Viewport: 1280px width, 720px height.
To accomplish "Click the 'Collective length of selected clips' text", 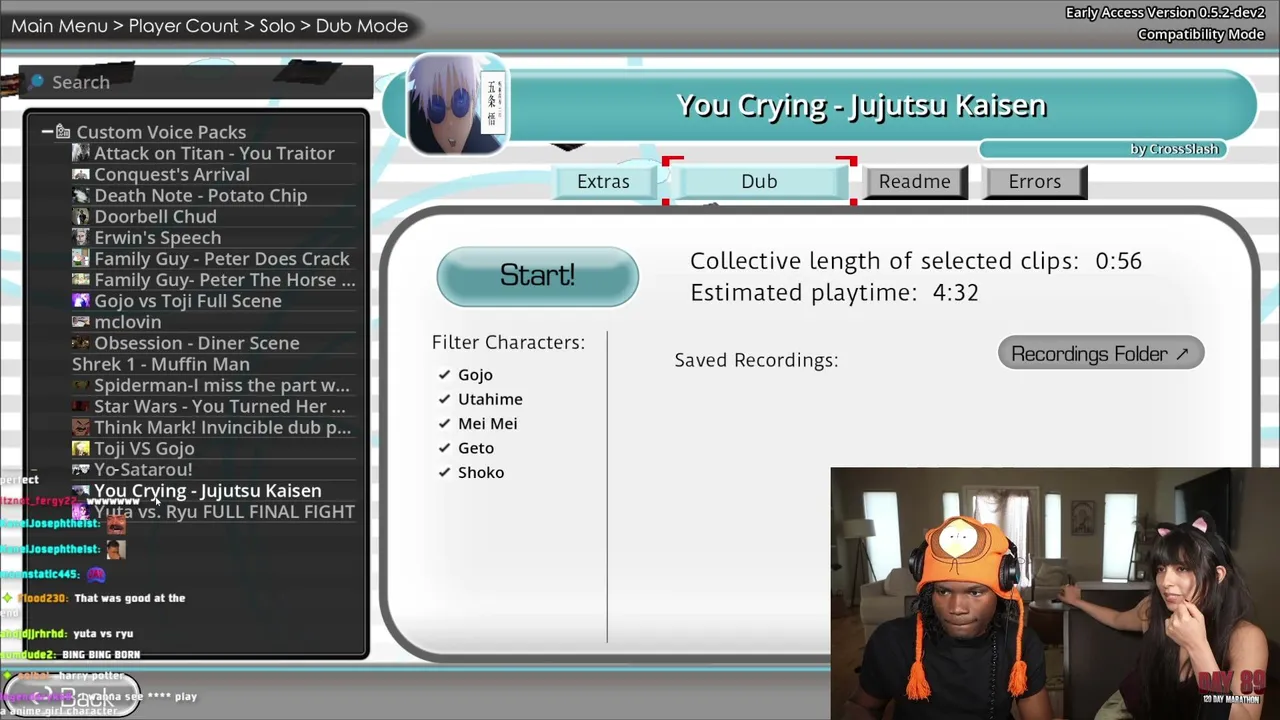I will [x=884, y=261].
